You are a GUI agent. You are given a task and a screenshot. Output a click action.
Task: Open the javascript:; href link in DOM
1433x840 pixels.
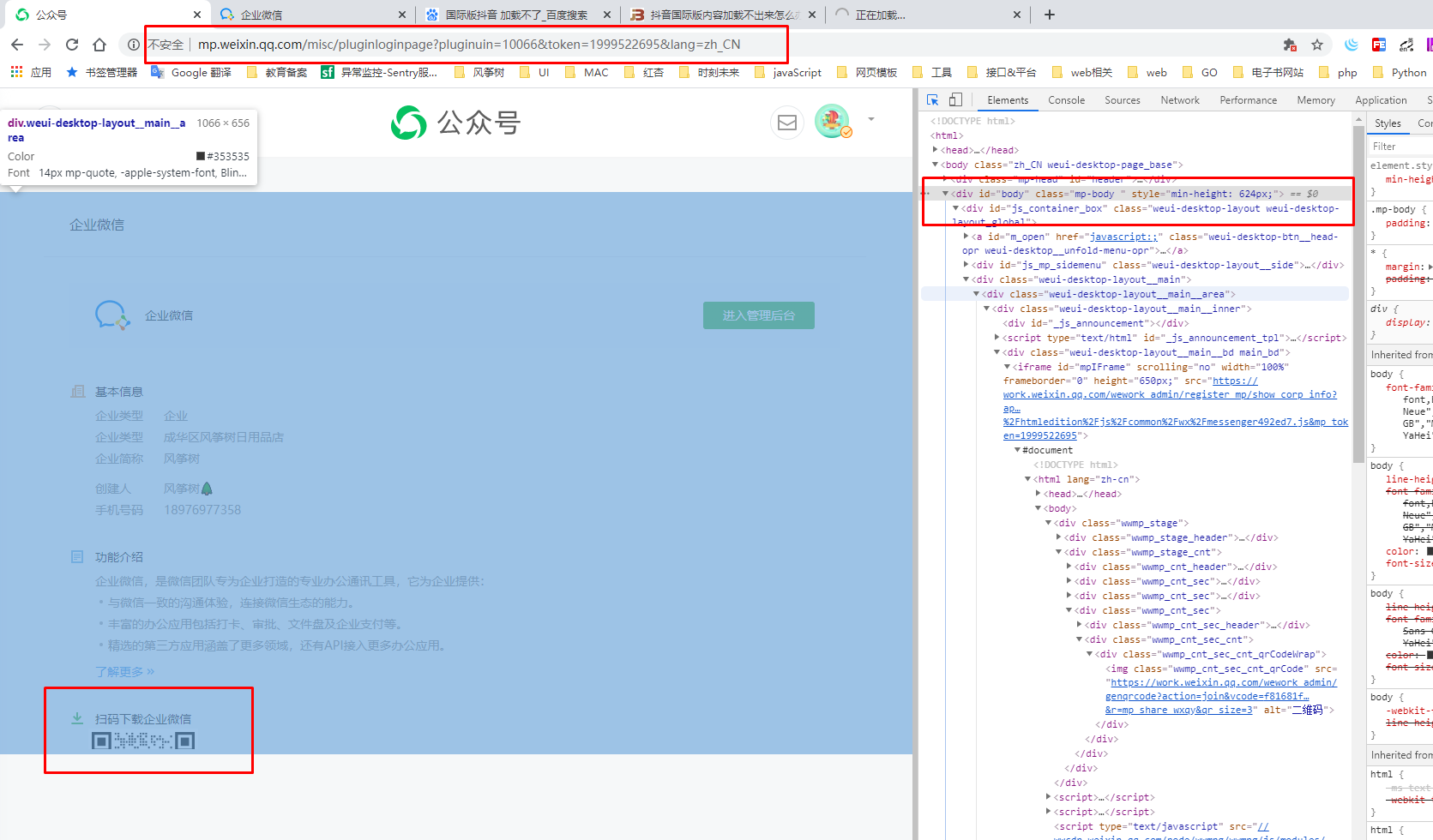1124,237
